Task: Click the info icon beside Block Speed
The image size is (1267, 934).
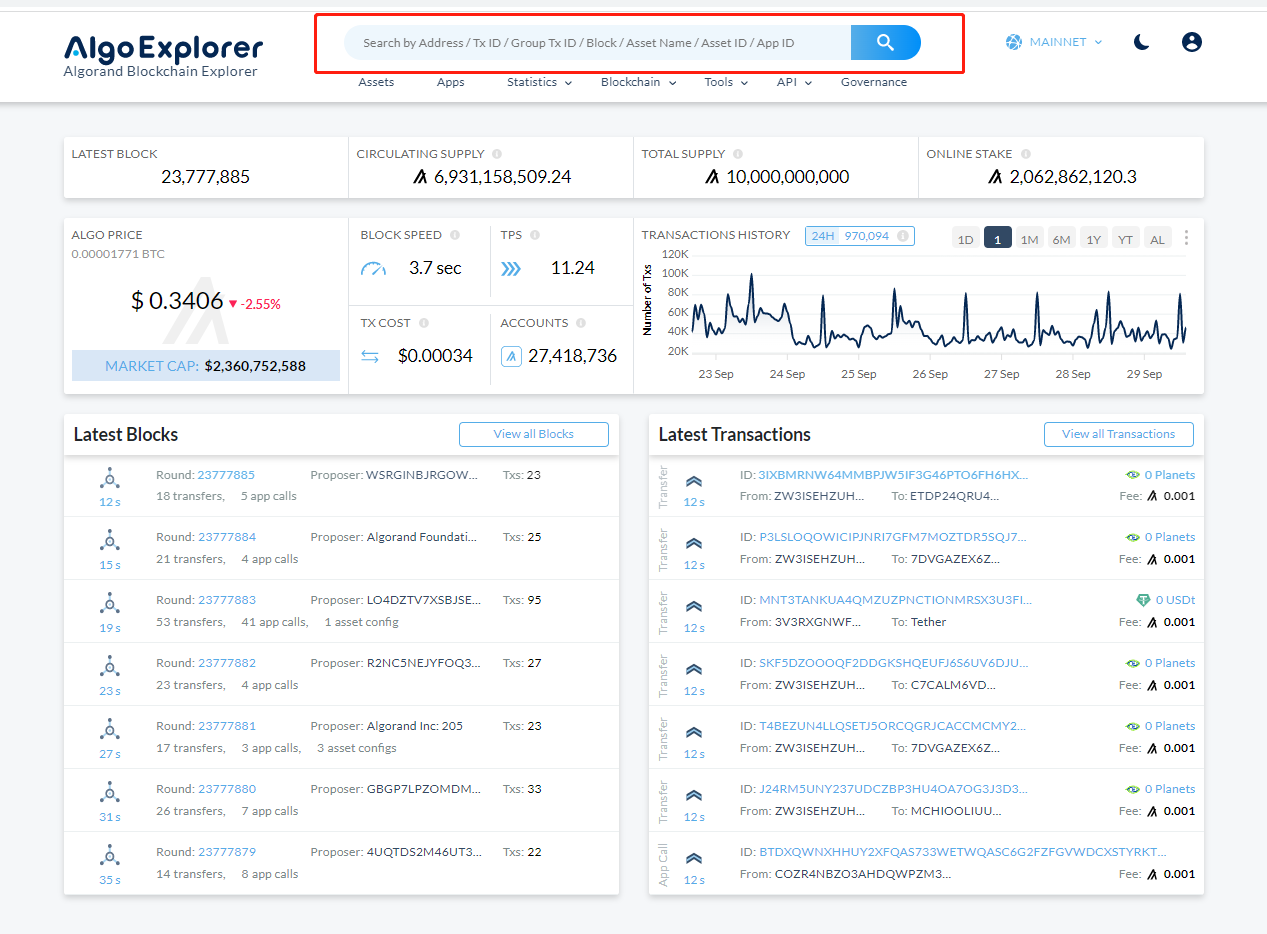Action: [455, 235]
